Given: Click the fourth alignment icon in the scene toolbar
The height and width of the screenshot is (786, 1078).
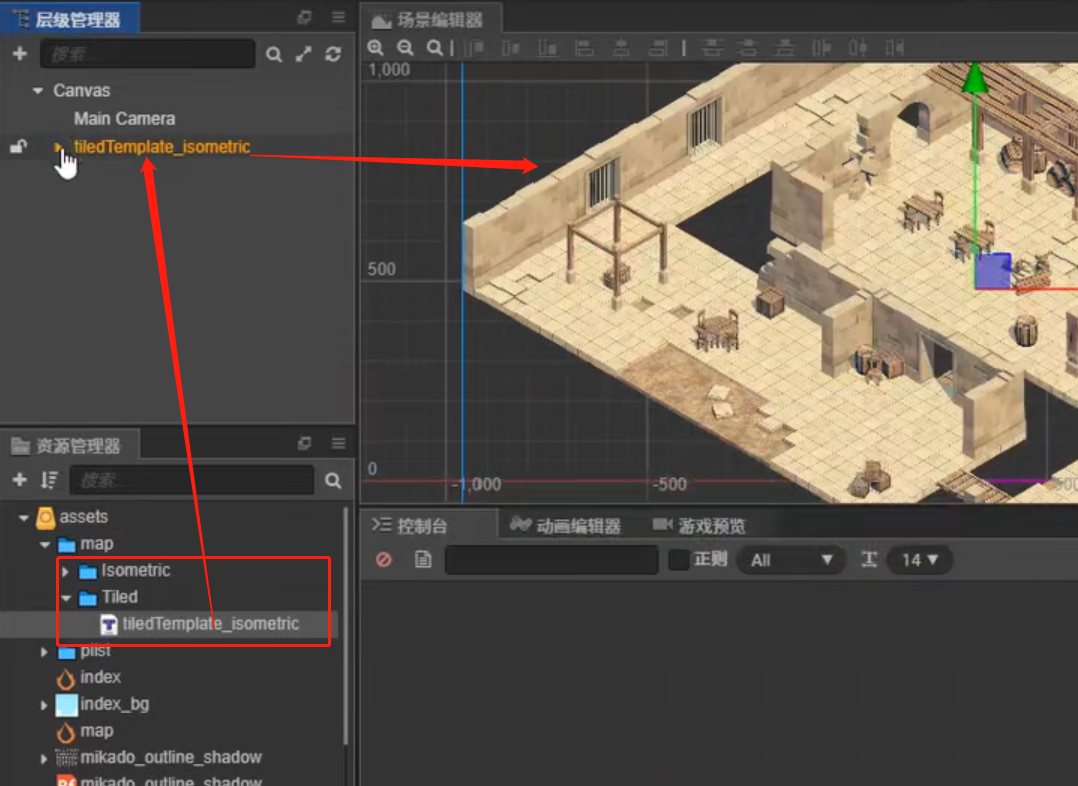Looking at the screenshot, I should pyautogui.click(x=584, y=47).
